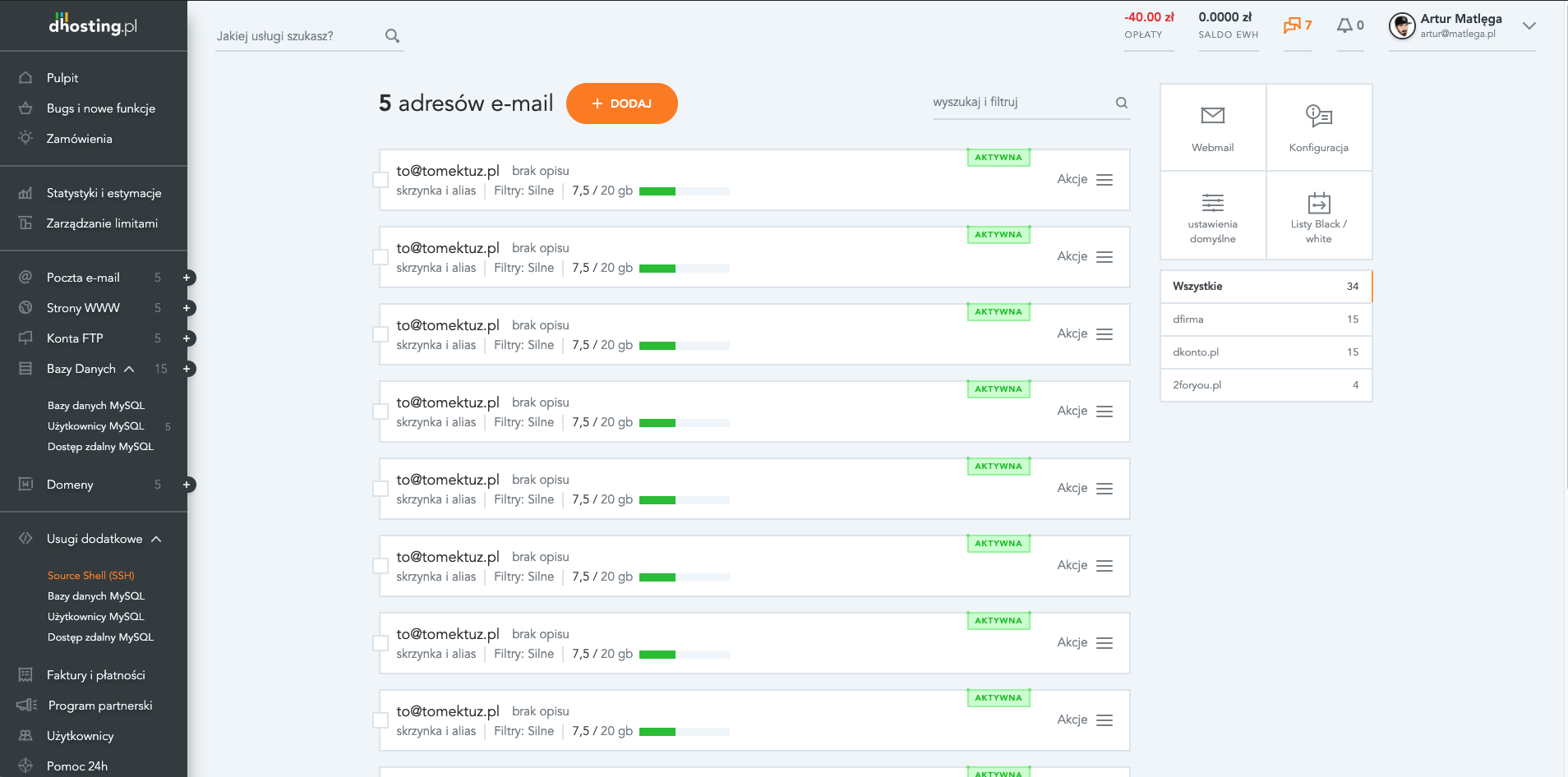1568x777 pixels.
Task: Select the third e-mail row checkbox
Action: pyautogui.click(x=380, y=334)
